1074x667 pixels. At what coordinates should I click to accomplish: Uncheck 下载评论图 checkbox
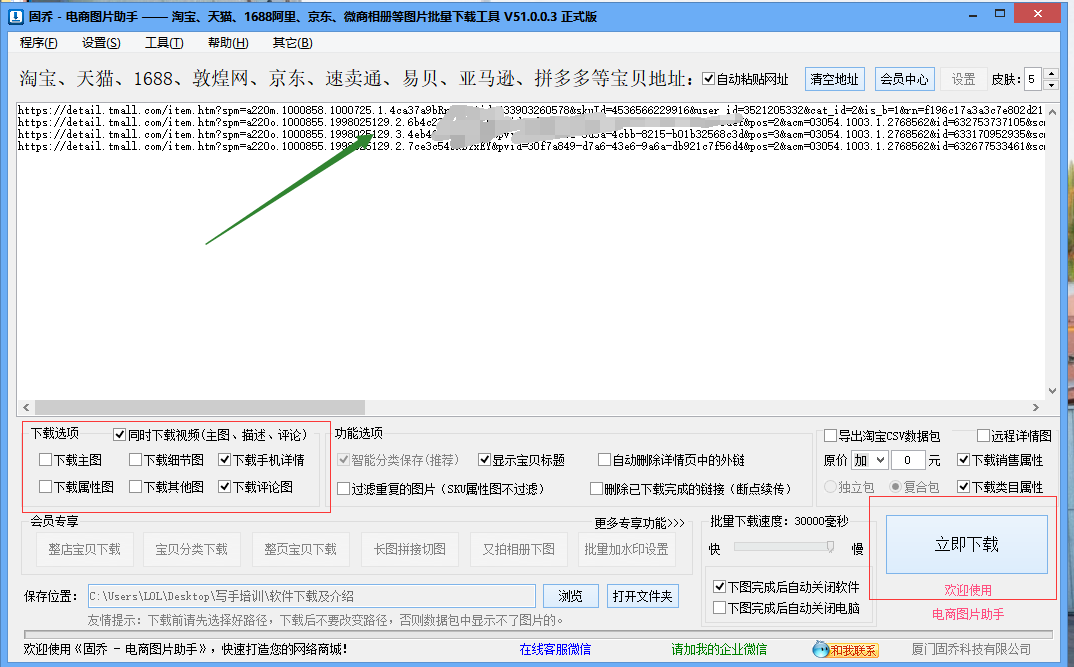224,486
